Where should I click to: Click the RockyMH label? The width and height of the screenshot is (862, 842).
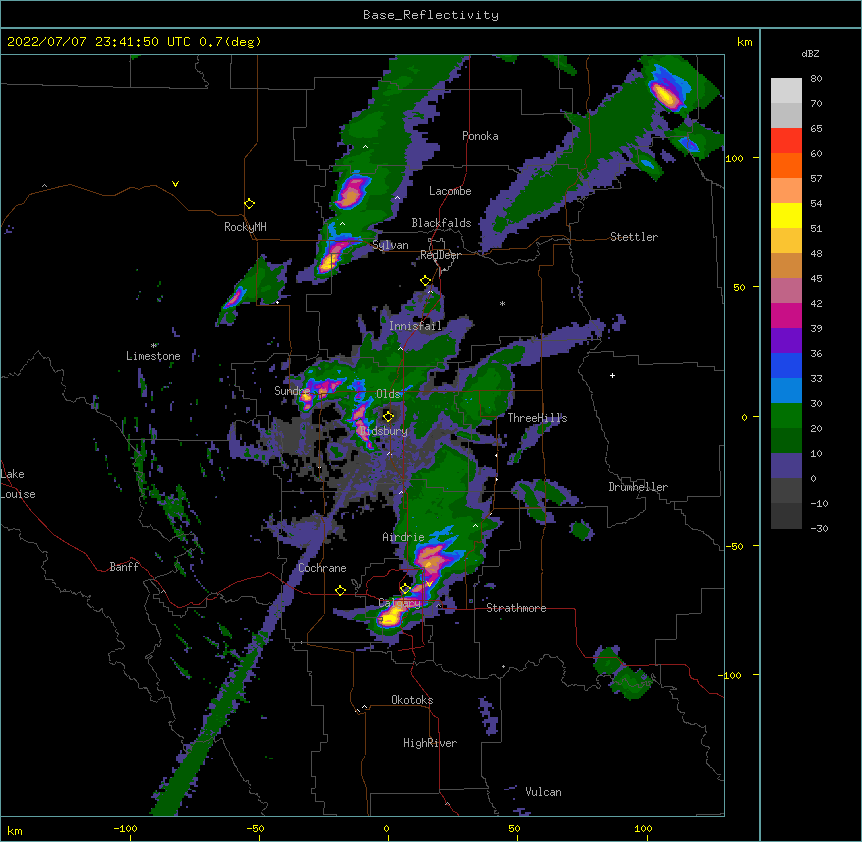click(245, 227)
